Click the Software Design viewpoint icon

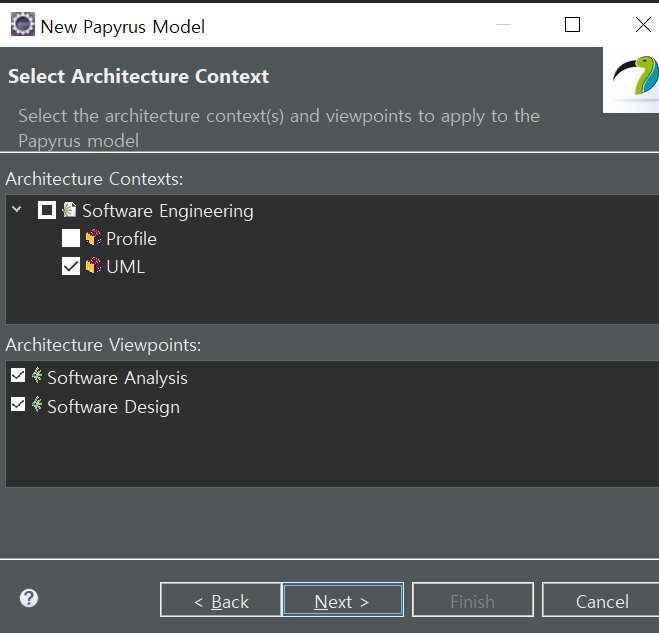pyautogui.click(x=37, y=405)
